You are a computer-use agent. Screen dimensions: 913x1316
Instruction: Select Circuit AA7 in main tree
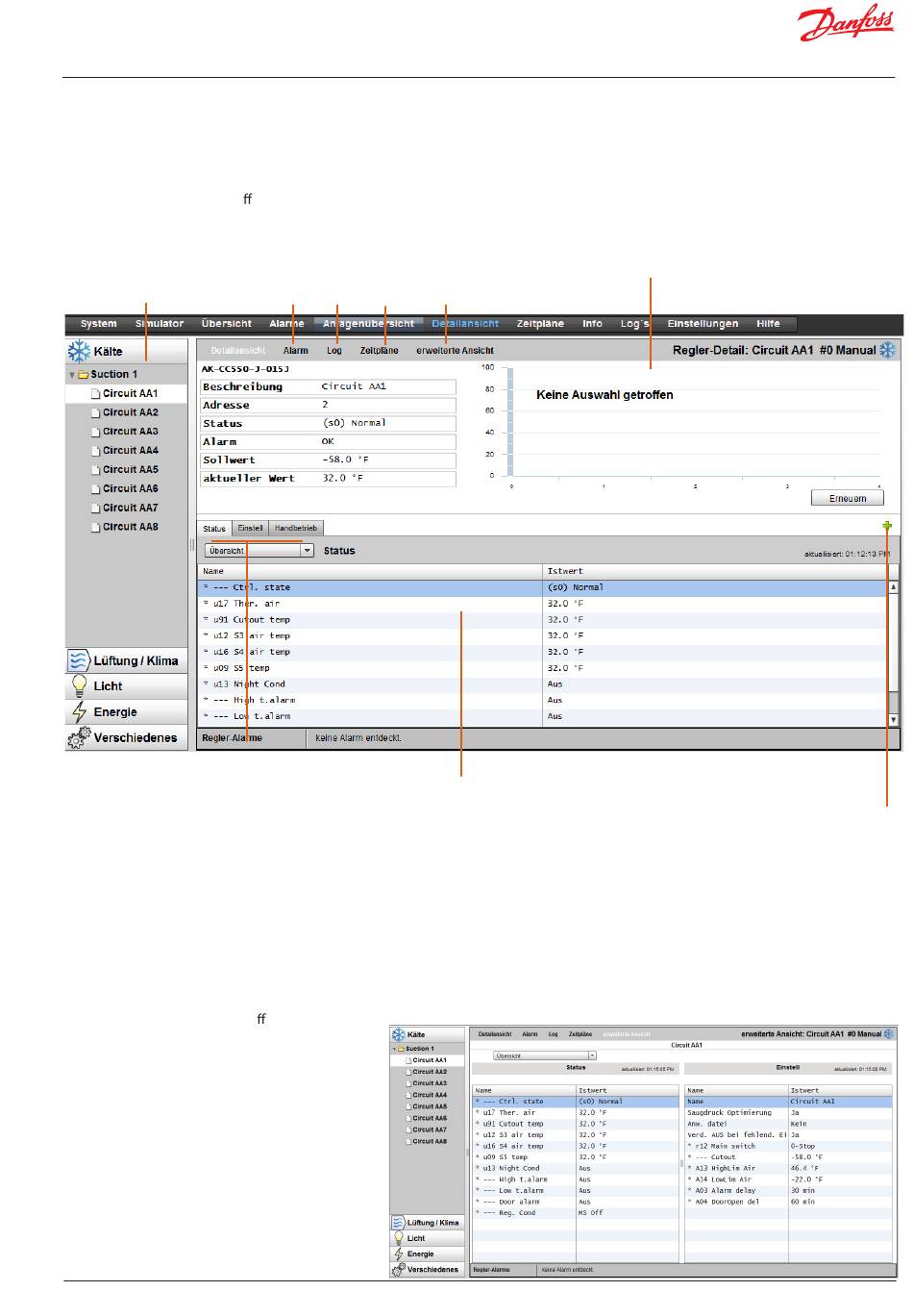pyautogui.click(x=131, y=508)
